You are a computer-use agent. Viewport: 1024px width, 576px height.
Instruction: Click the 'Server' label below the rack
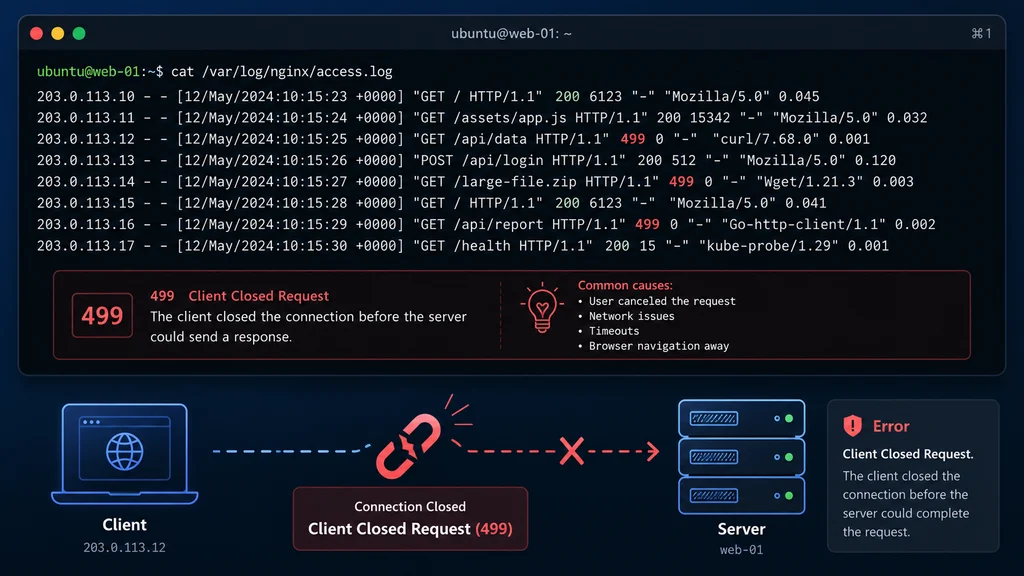pos(741,529)
